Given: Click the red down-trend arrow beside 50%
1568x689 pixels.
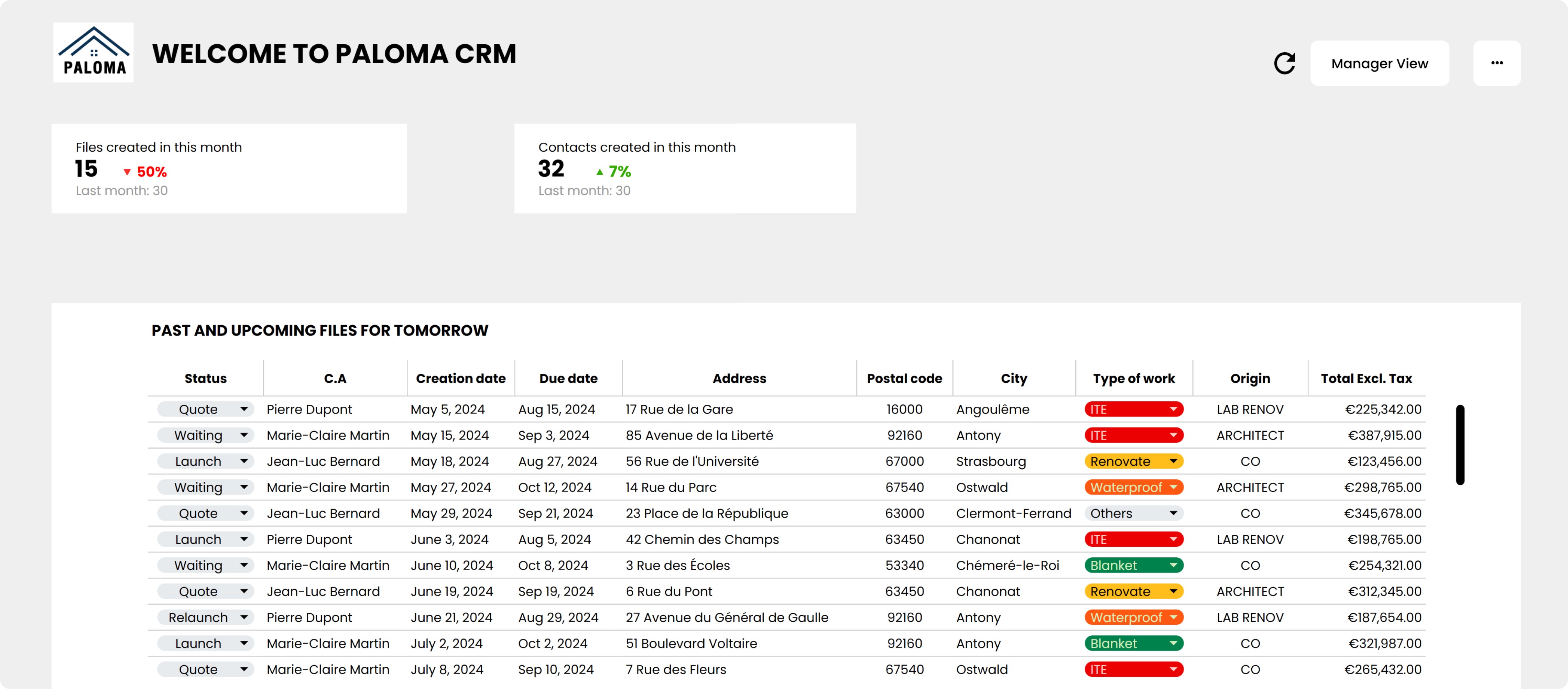Looking at the screenshot, I should (127, 172).
